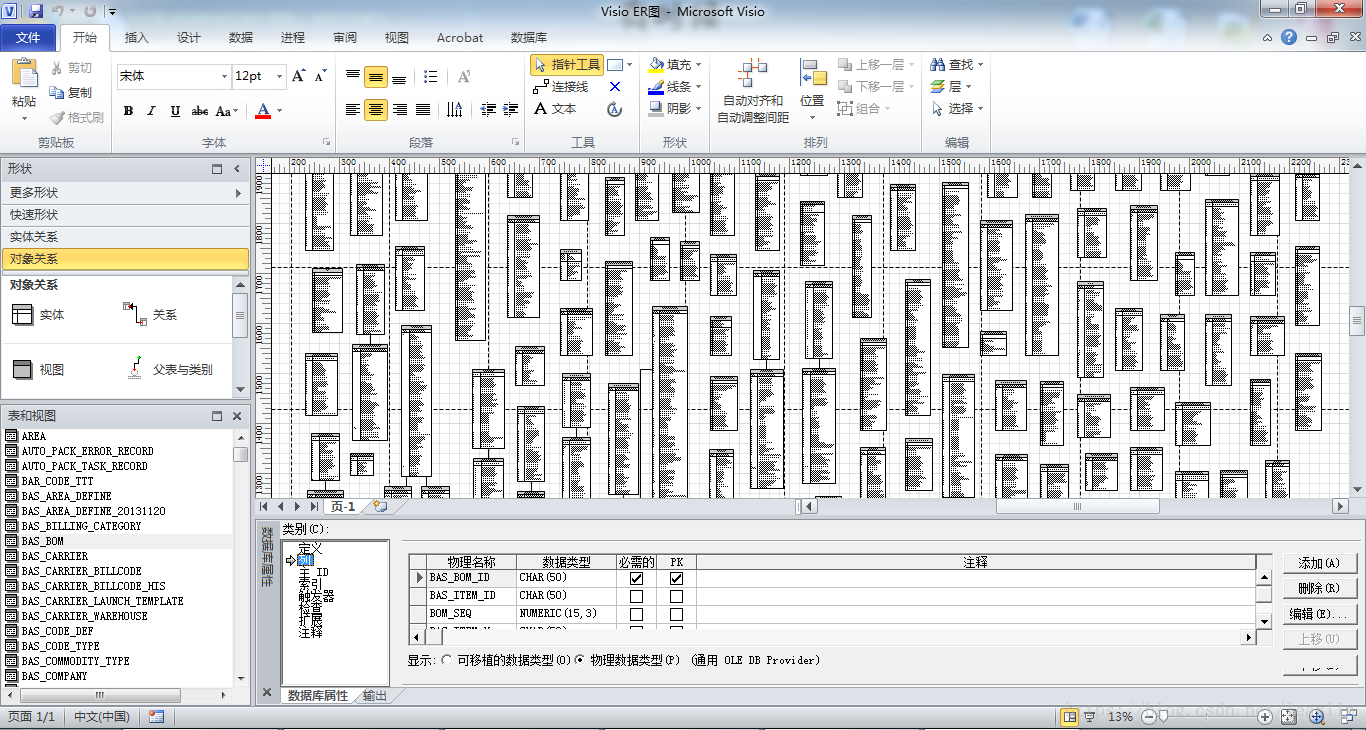Switch to the Database (数据库) tab
Viewport: 1366px width, 730px height.
point(529,38)
